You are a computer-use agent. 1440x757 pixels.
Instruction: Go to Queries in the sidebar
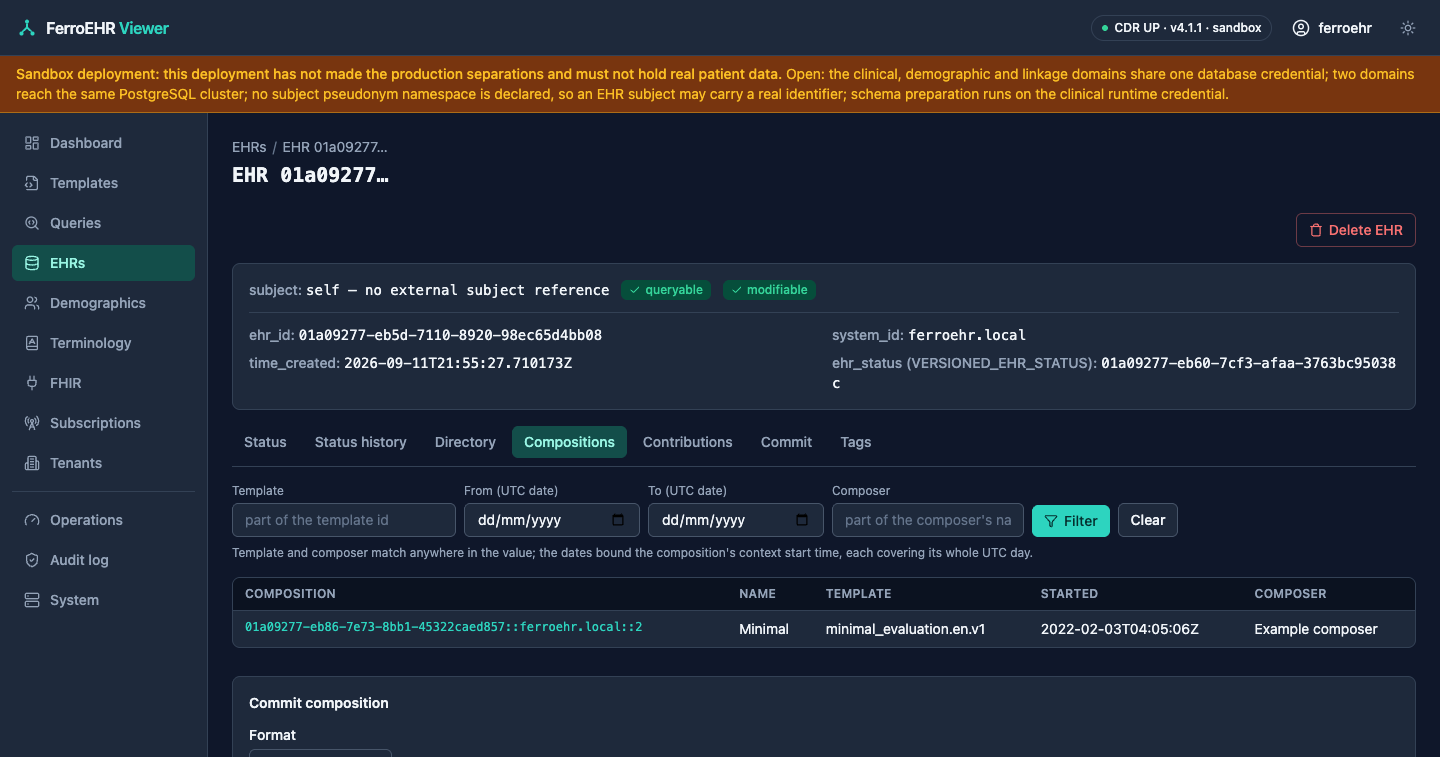click(x=103, y=223)
